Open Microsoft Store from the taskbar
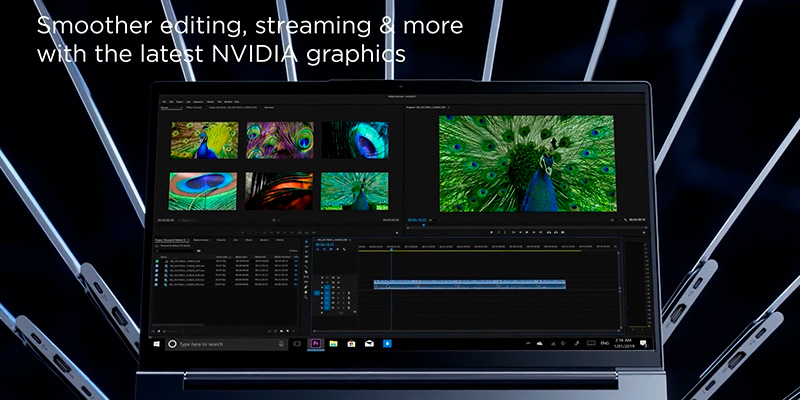The image size is (800, 400). [x=351, y=343]
